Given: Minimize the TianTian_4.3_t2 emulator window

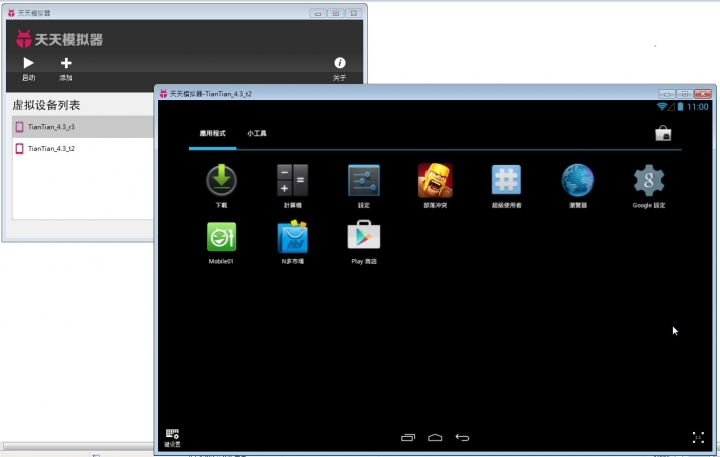Looking at the screenshot, I should [x=667, y=94].
